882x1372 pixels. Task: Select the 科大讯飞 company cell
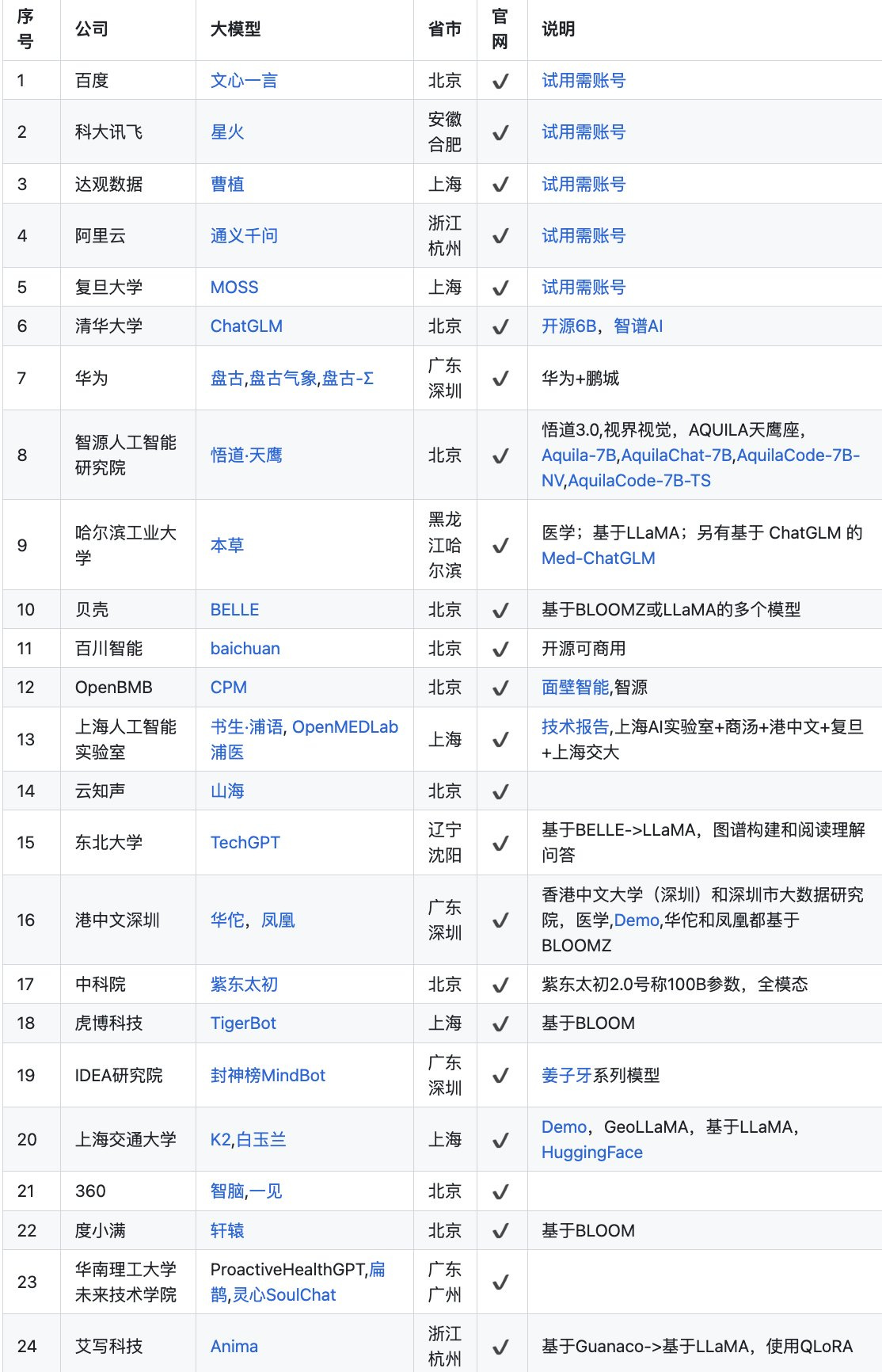(x=128, y=132)
